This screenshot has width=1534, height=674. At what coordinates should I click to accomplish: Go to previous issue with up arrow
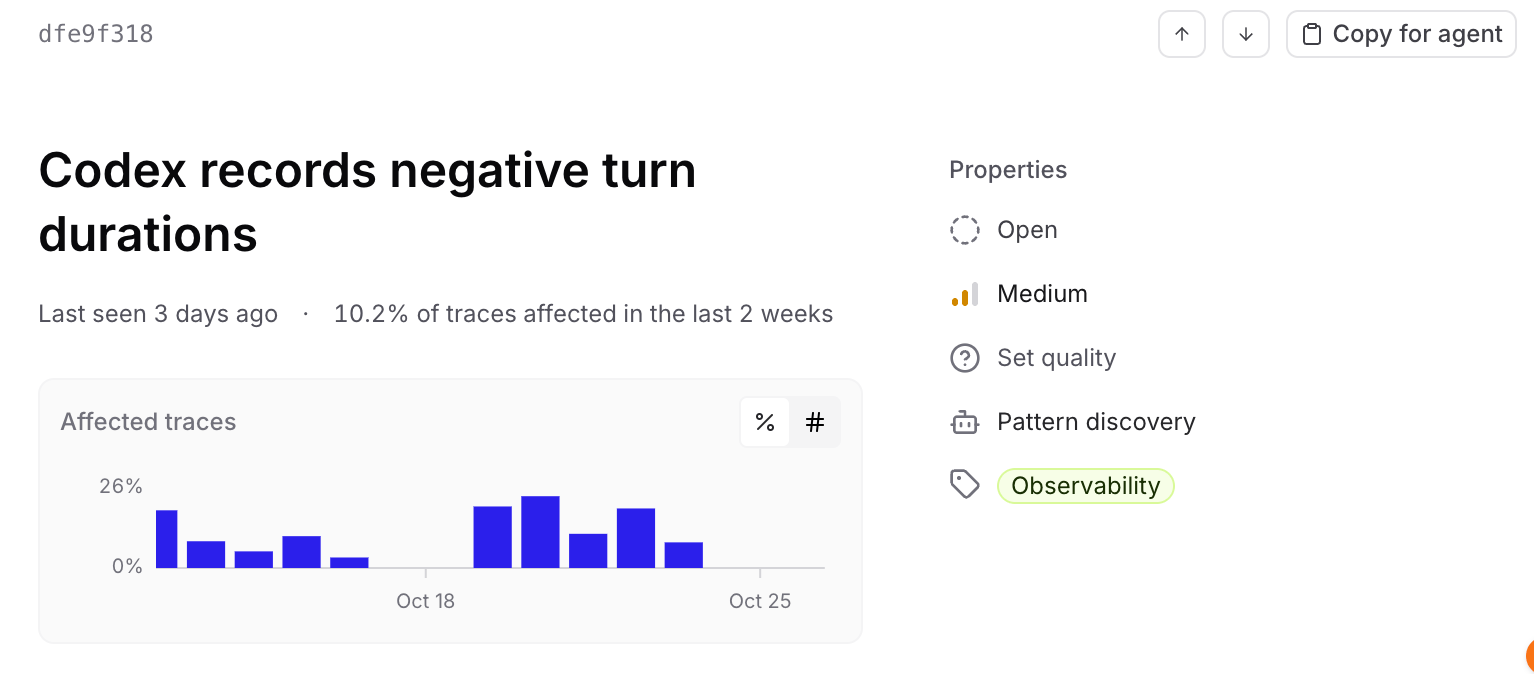(x=1182, y=34)
